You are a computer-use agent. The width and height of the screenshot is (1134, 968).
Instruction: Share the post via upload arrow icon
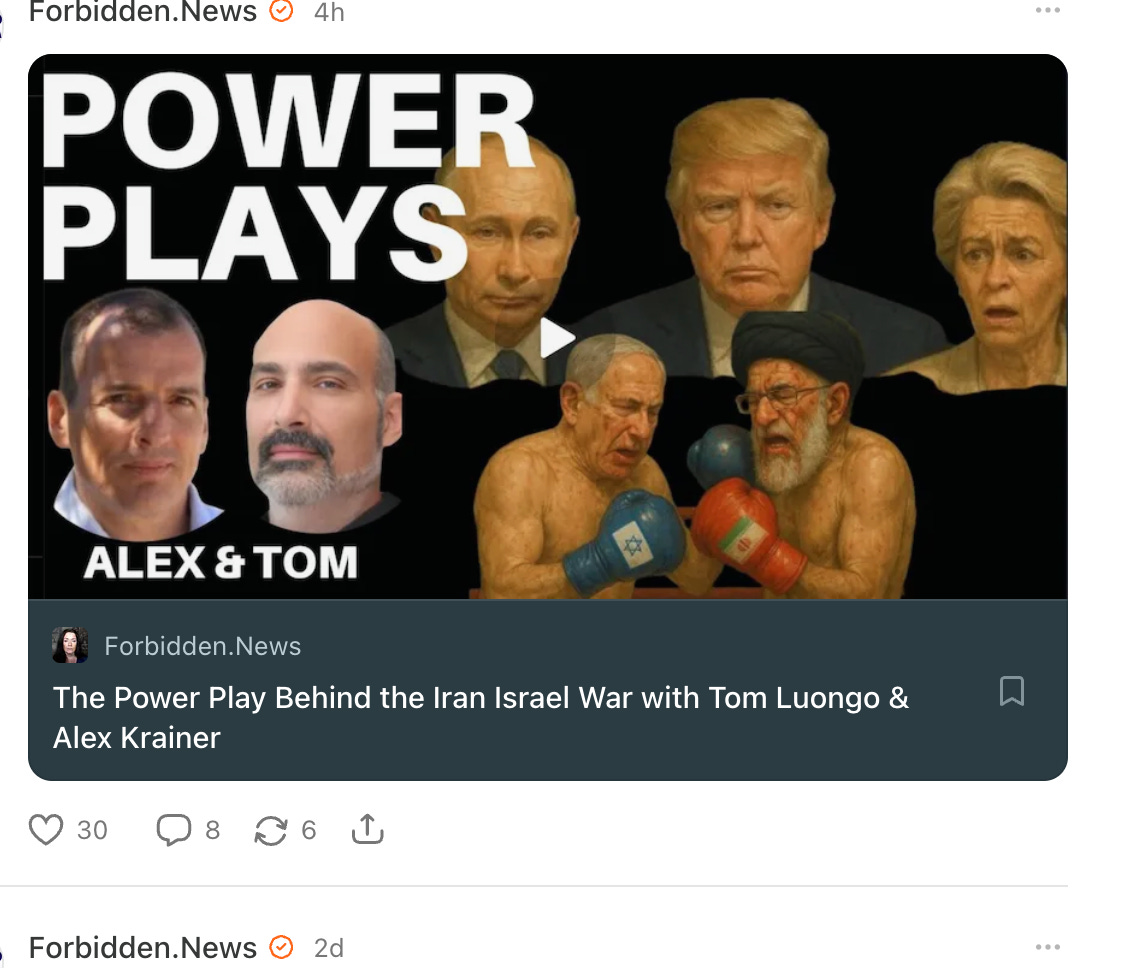[367, 829]
